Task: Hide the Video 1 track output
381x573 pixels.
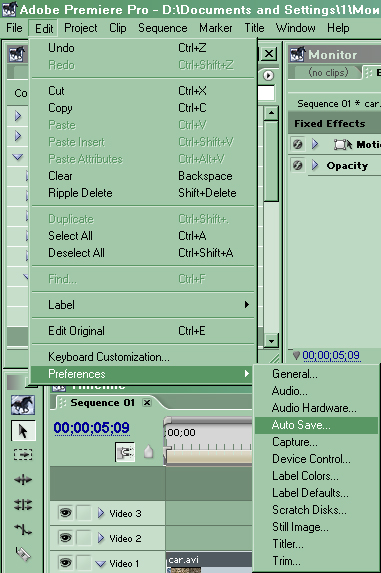Action: [x=65, y=563]
